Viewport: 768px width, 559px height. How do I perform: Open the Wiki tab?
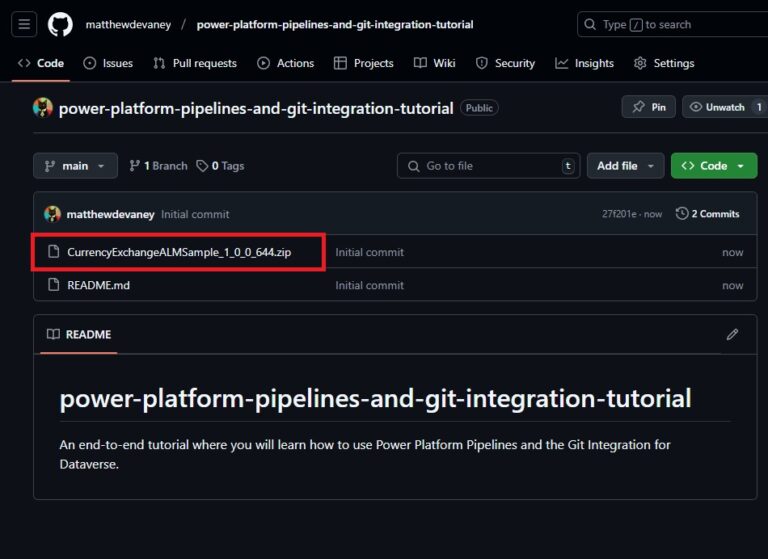tap(434, 63)
